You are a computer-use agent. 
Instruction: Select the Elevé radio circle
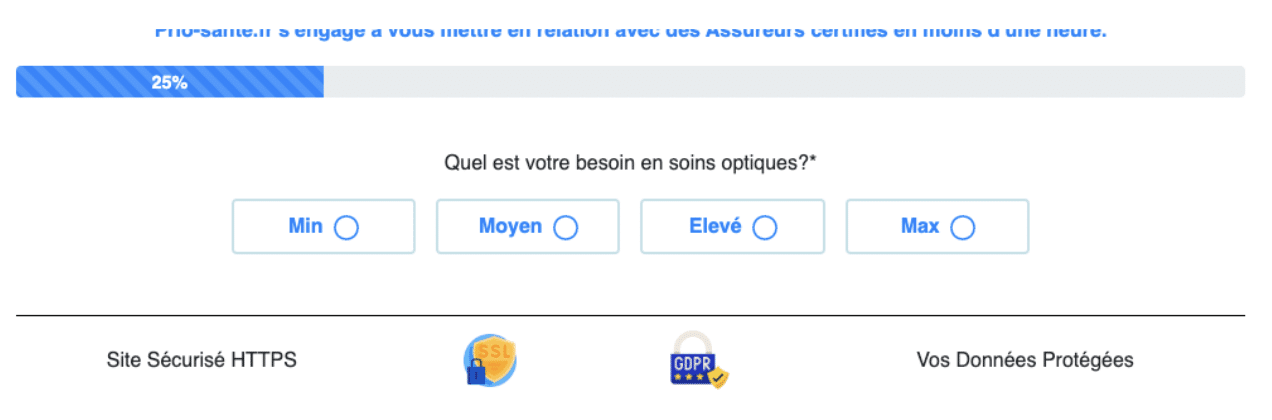(x=765, y=228)
